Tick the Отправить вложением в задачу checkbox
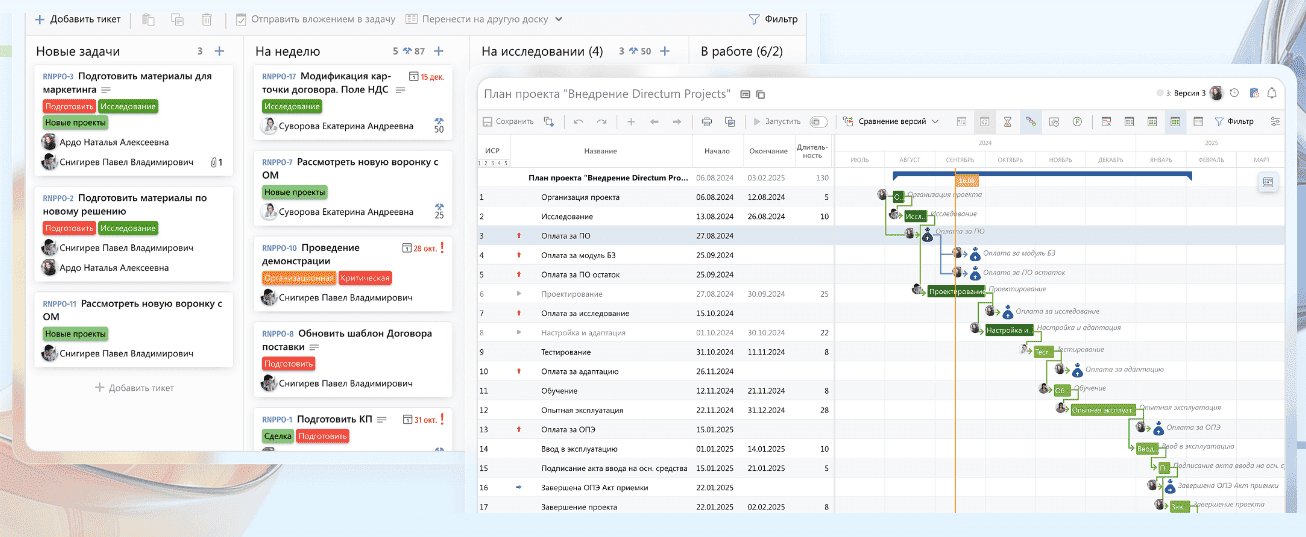The width and height of the screenshot is (1306, 537). [241, 19]
